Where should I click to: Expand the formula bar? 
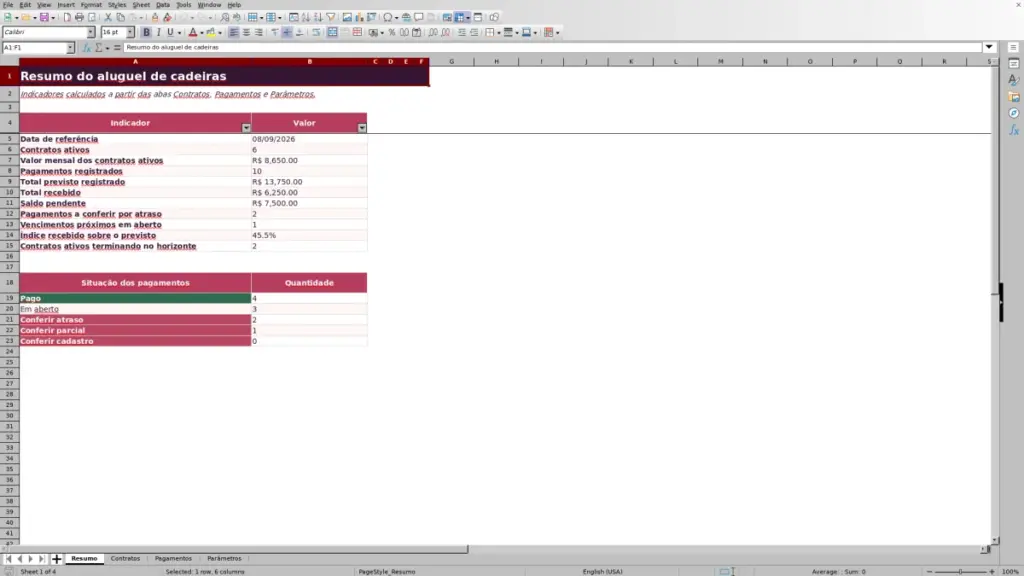tap(989, 47)
